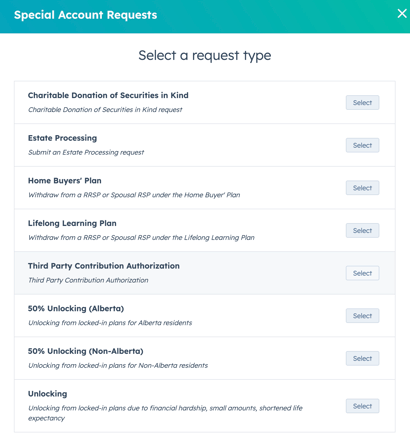Click the Lifelong Learning Plan withdrawal description
Screen dimensions: 410x438
(x=141, y=238)
